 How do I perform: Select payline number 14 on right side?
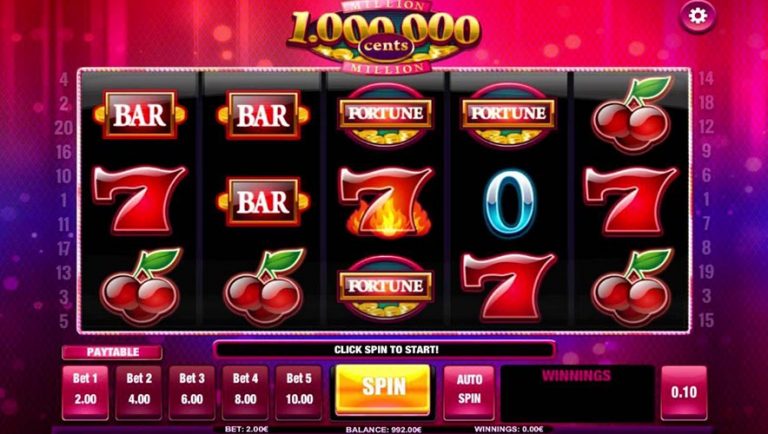[706, 78]
